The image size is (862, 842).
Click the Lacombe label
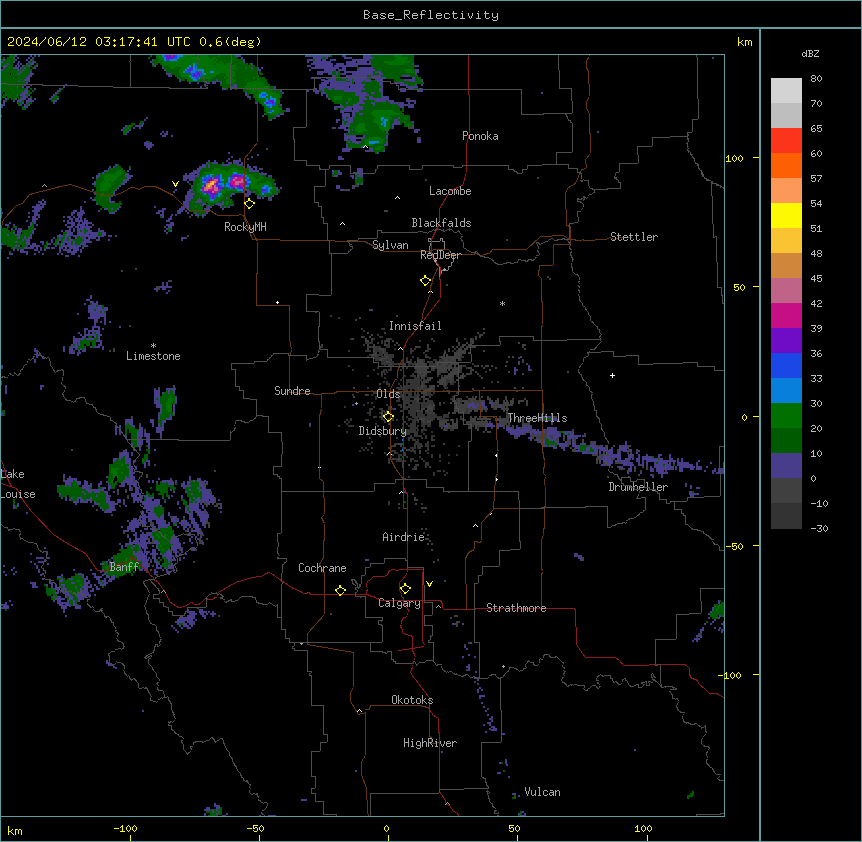(x=450, y=191)
